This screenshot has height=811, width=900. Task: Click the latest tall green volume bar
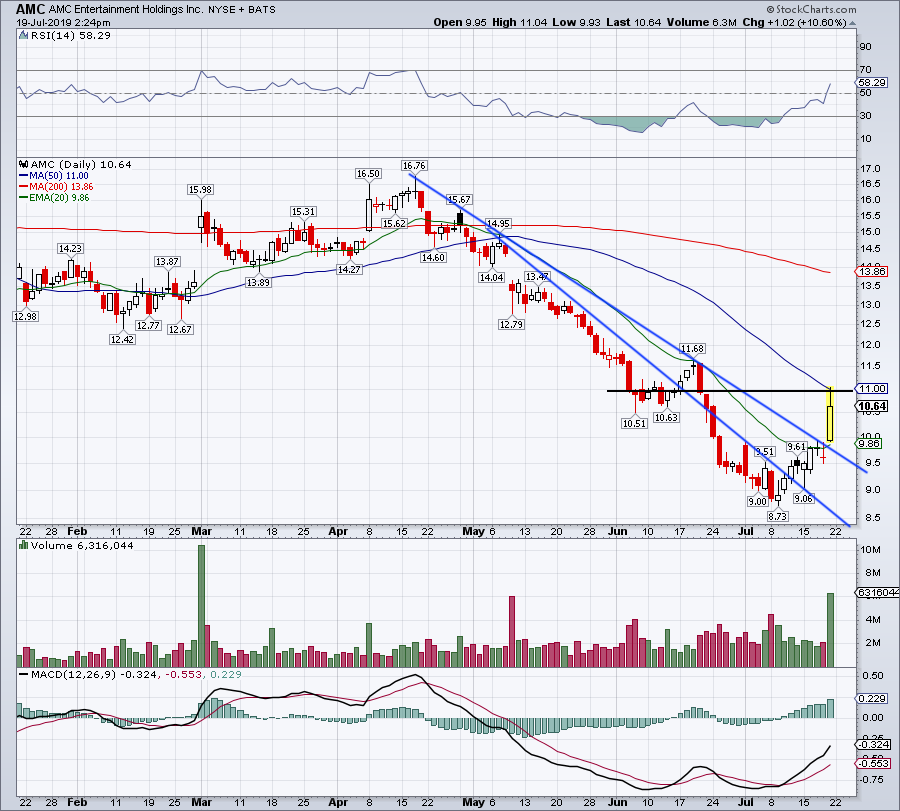pyautogui.click(x=830, y=630)
